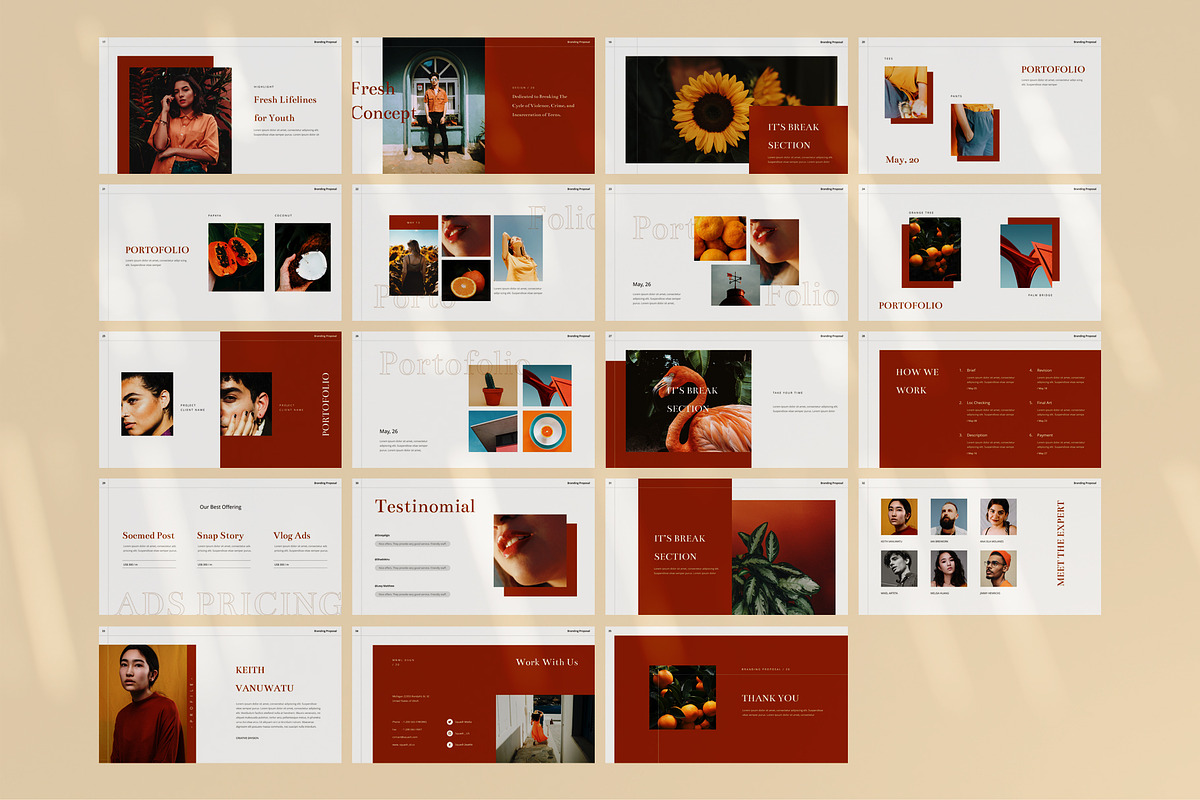Click the papaya photo

pos(236,256)
